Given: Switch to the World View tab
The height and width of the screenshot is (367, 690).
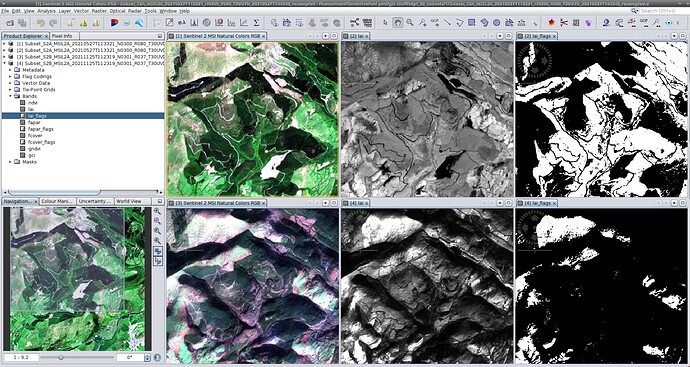Looking at the screenshot, I should [x=128, y=201].
